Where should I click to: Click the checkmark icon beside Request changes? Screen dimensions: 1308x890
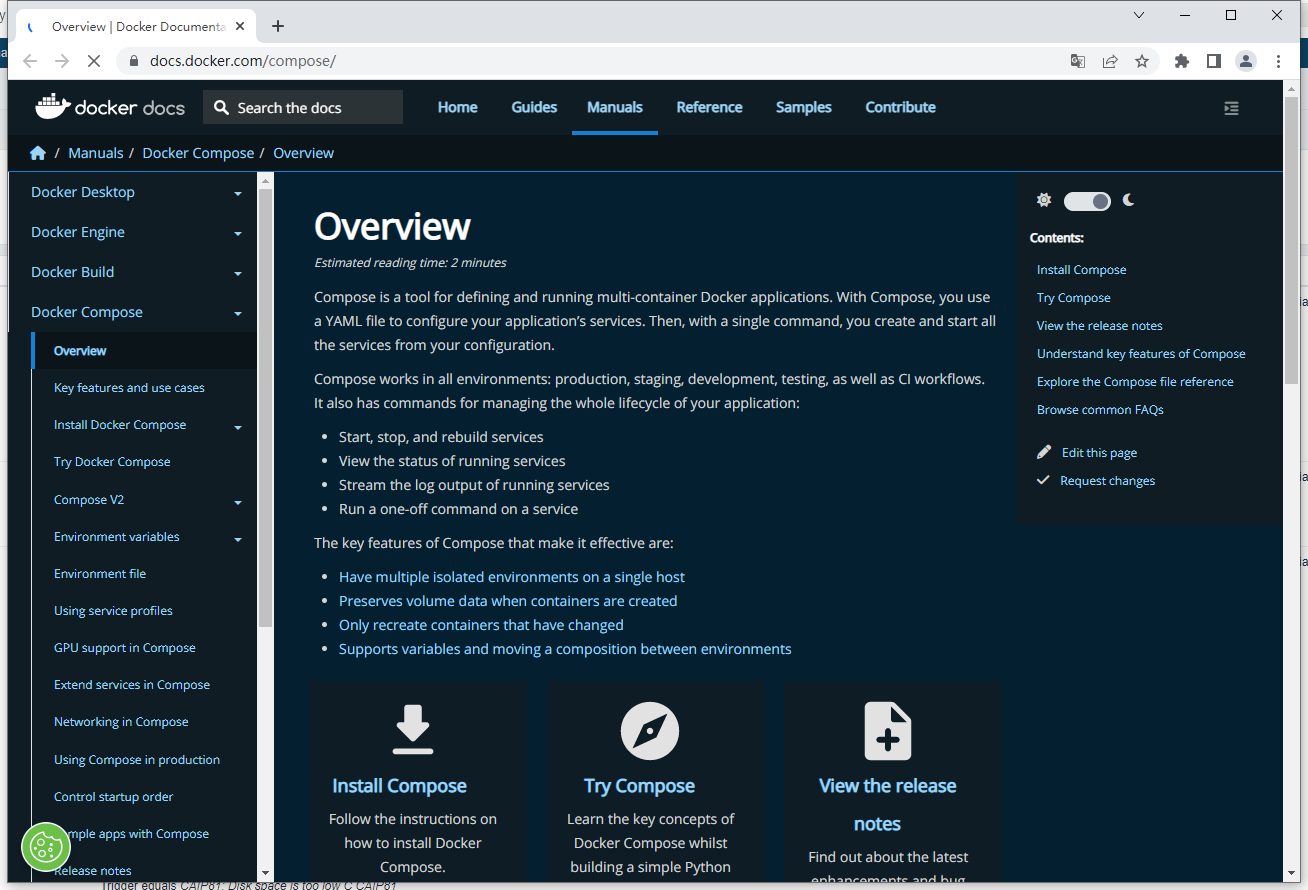click(1043, 480)
